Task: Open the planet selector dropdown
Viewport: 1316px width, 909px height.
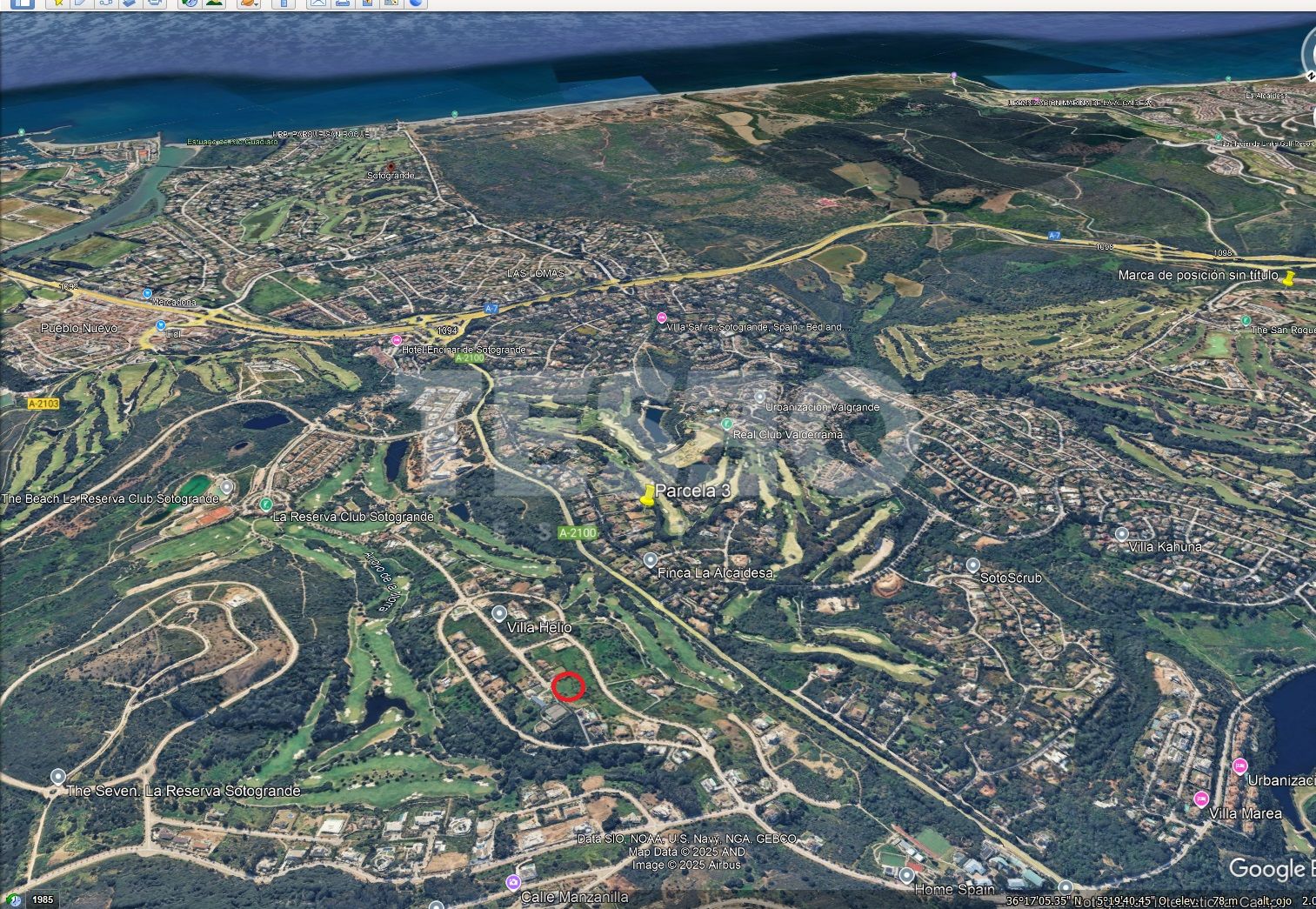Action: [250, 3]
